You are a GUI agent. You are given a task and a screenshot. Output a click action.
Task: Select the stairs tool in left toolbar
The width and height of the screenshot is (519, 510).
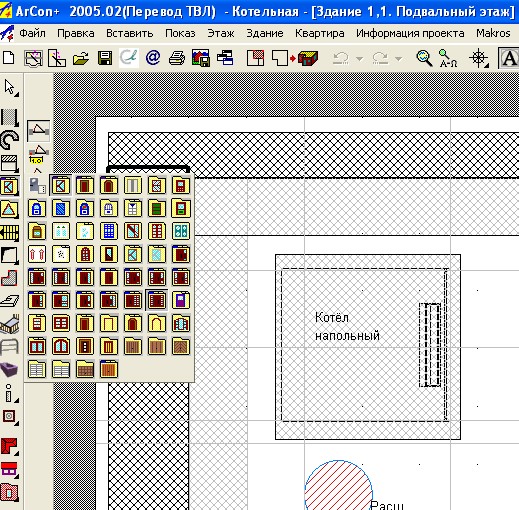coord(9,232)
